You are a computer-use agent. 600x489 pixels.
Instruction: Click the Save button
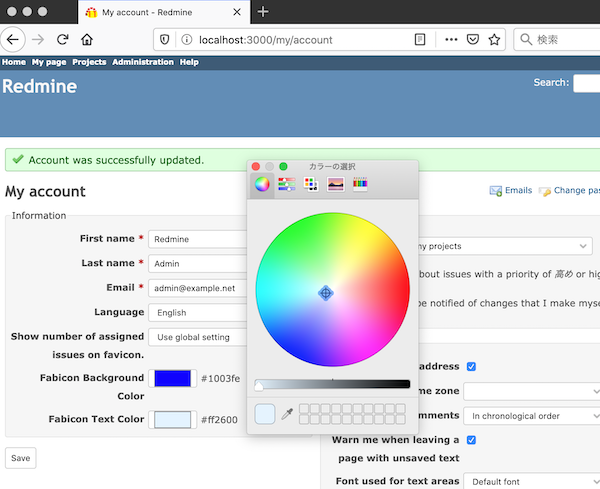[21, 458]
